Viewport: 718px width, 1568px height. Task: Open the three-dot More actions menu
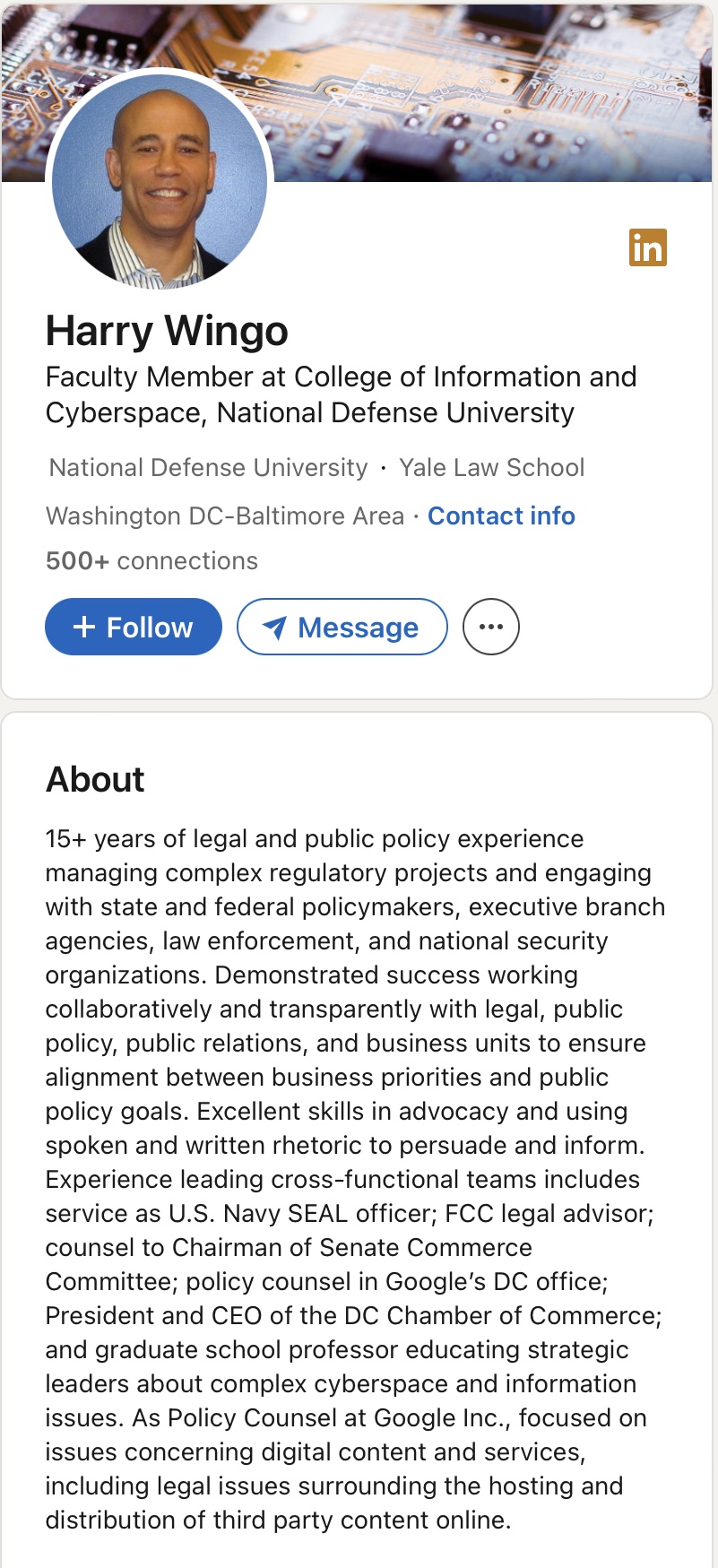(490, 627)
